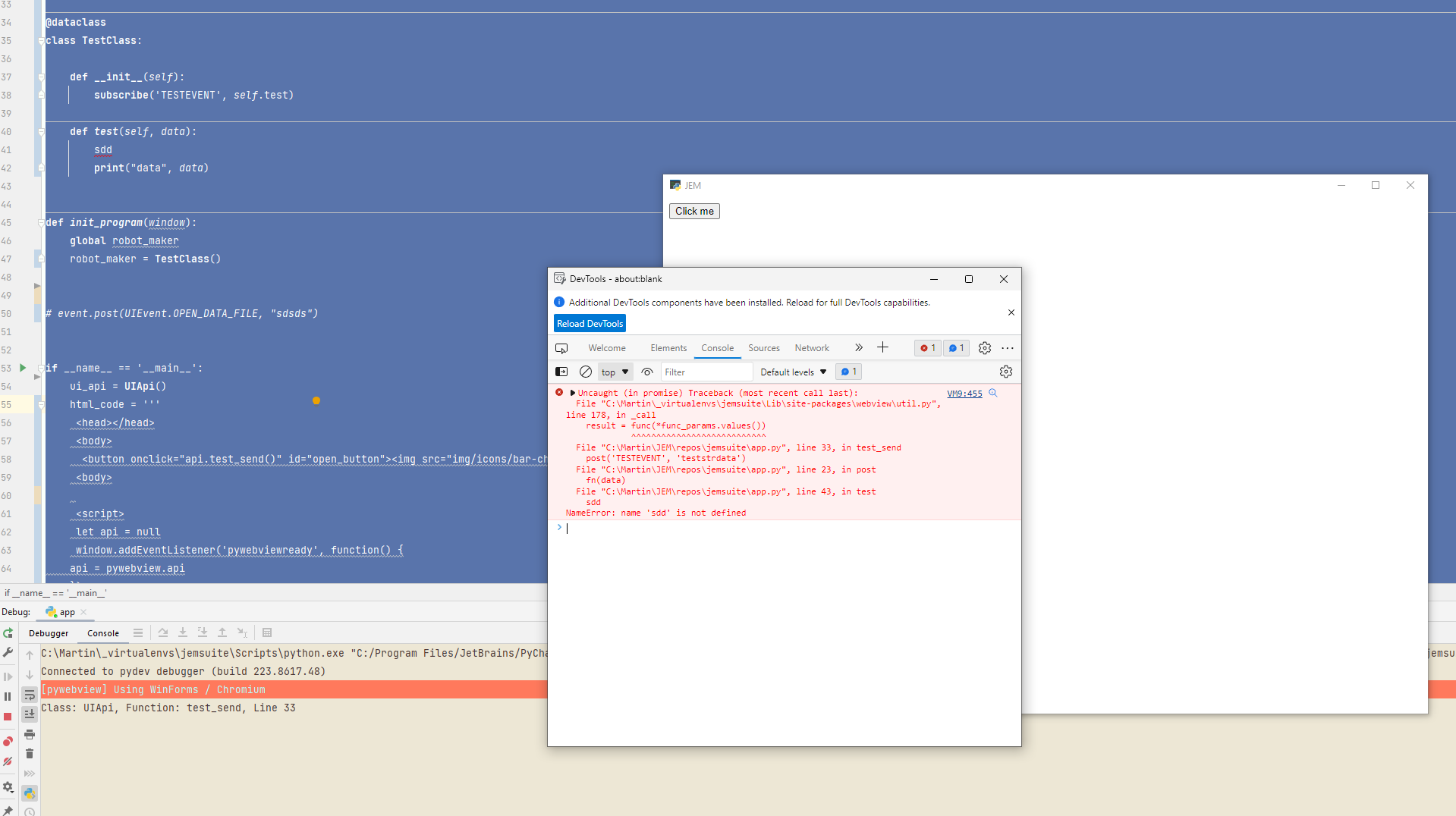Focus the console Filter input field
Image resolution: width=1456 pixels, height=816 pixels.
(x=707, y=372)
